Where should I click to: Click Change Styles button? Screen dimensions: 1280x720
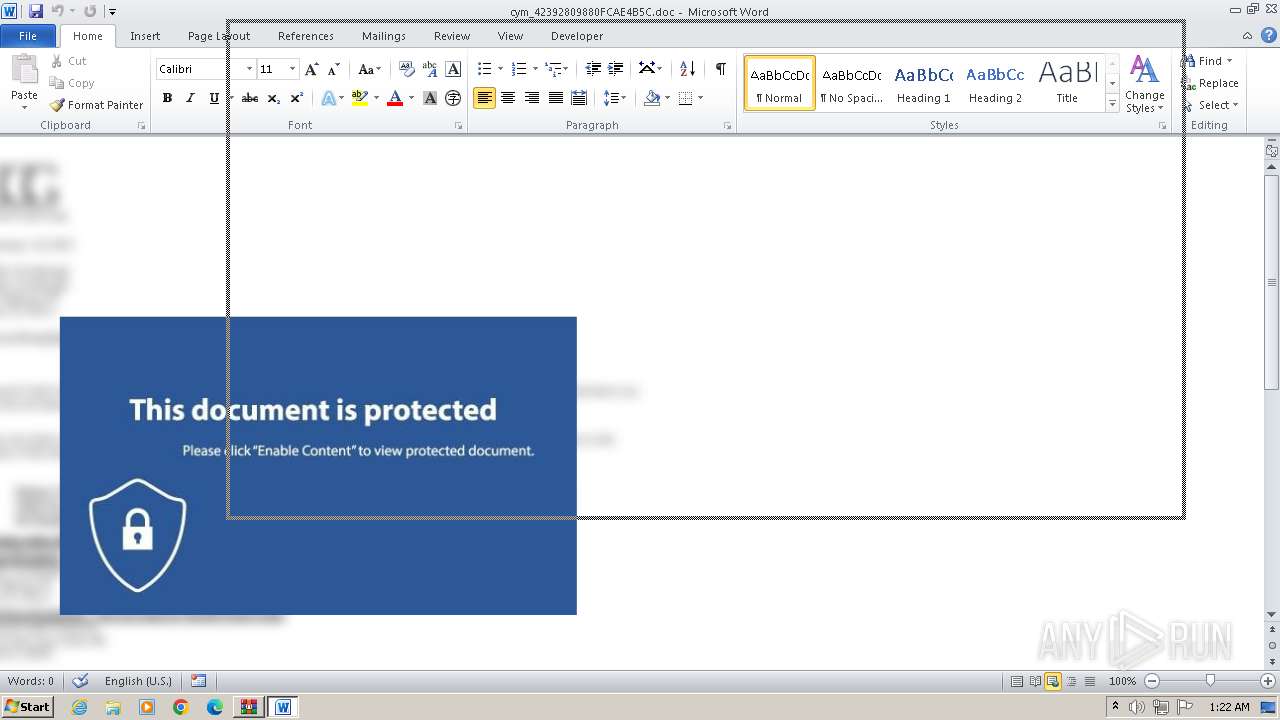tap(1145, 85)
